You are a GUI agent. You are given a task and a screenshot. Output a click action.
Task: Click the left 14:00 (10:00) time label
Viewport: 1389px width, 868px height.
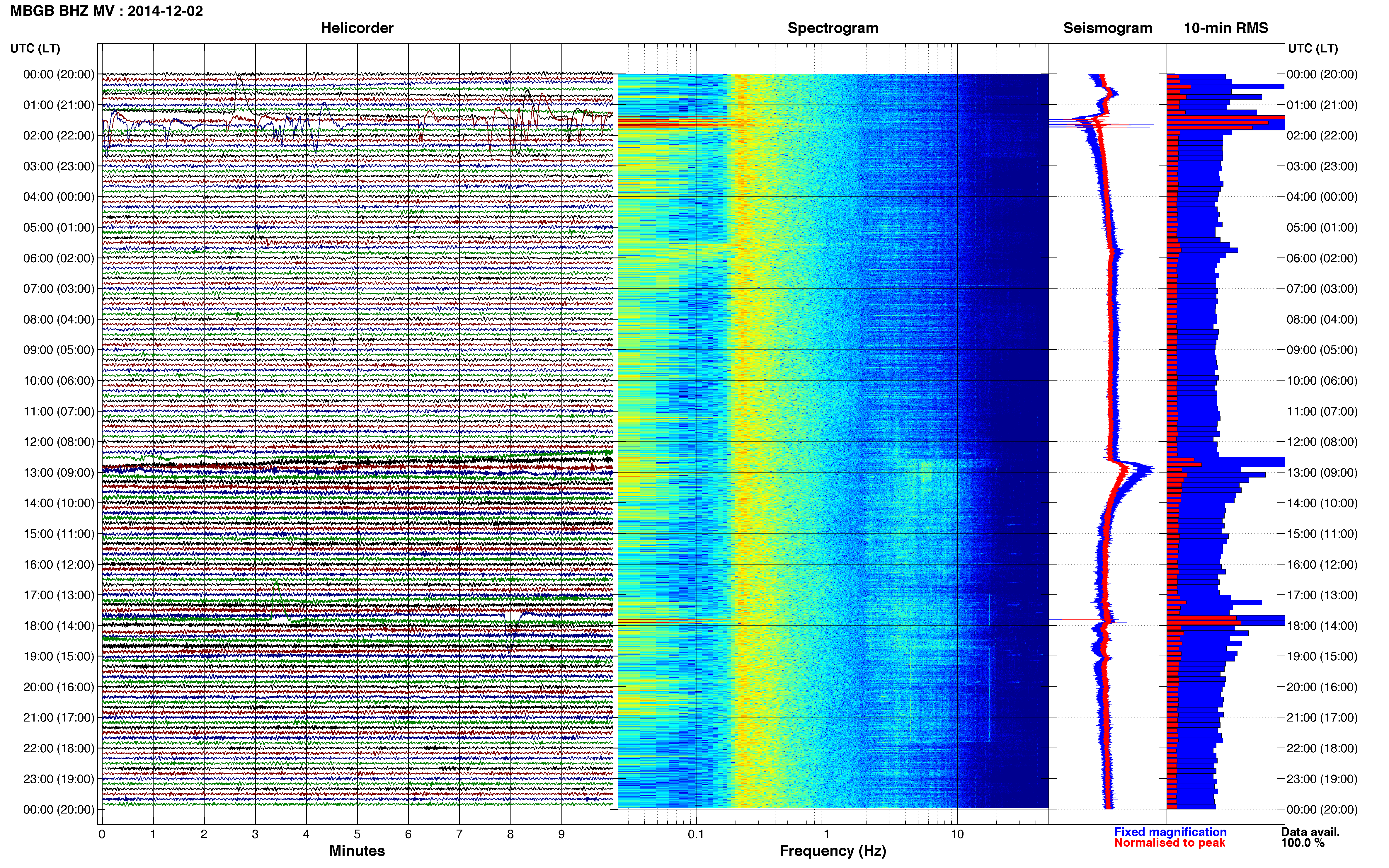click(x=59, y=504)
